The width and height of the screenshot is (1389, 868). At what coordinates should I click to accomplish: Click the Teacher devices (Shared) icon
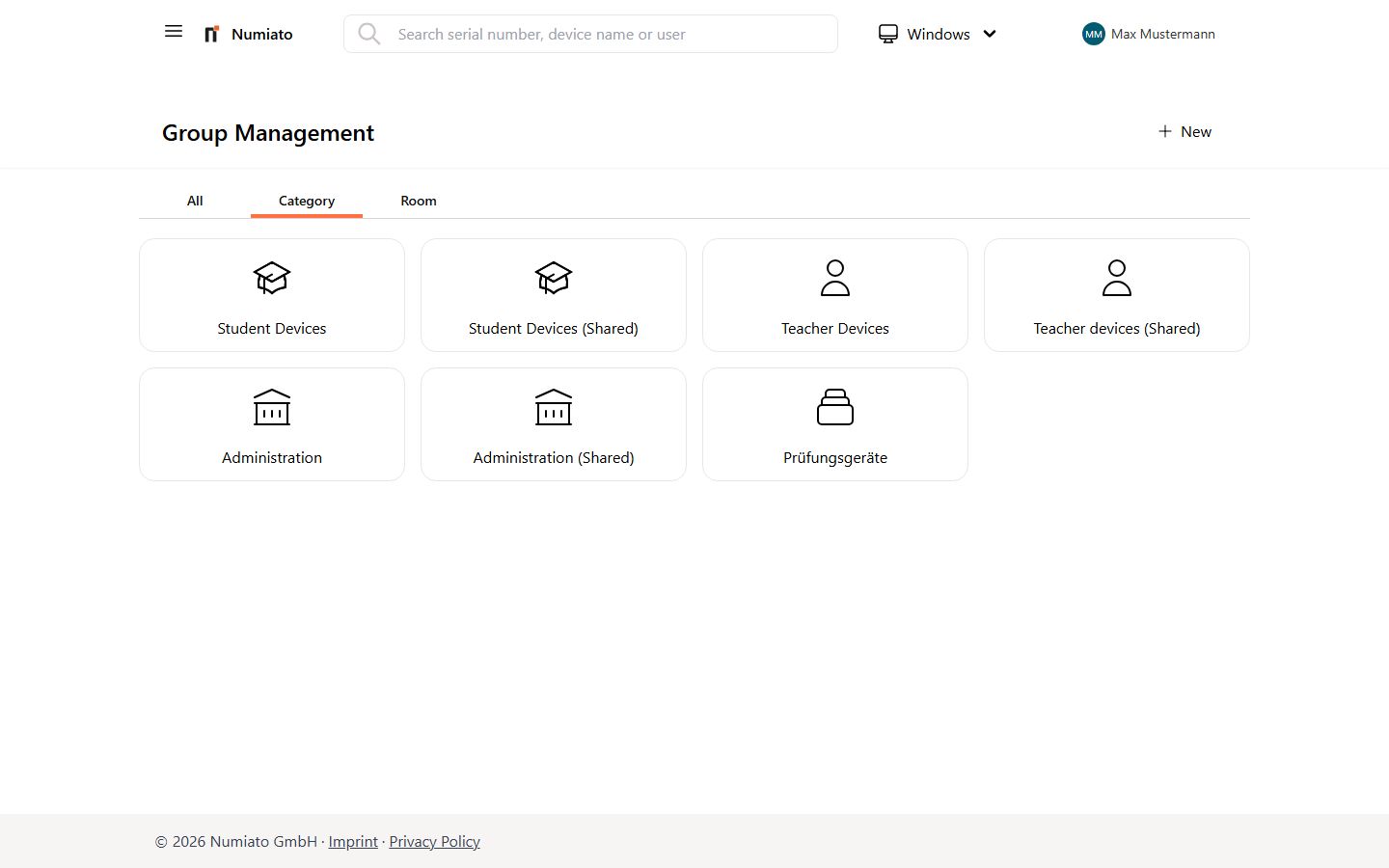tap(1116, 279)
